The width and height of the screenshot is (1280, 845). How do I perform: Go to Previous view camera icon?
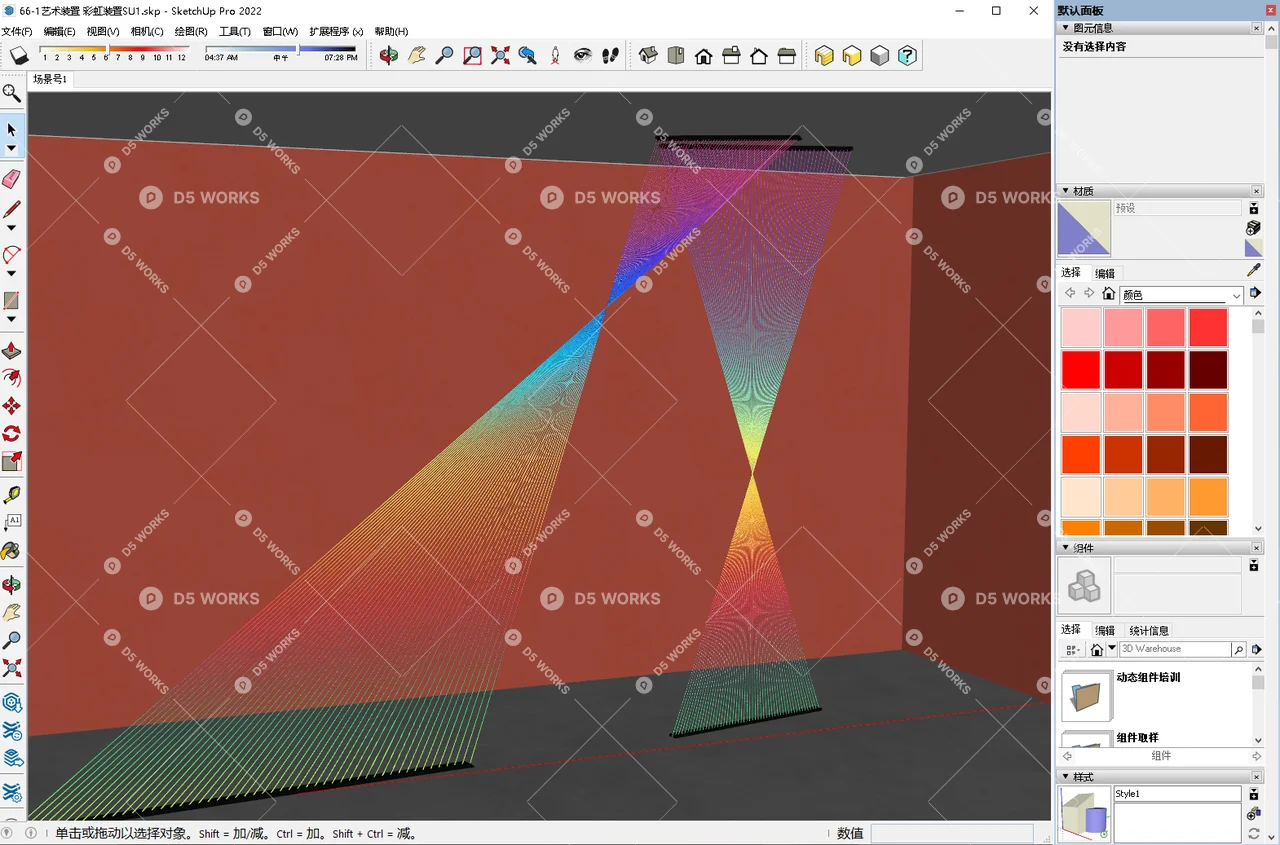point(528,56)
